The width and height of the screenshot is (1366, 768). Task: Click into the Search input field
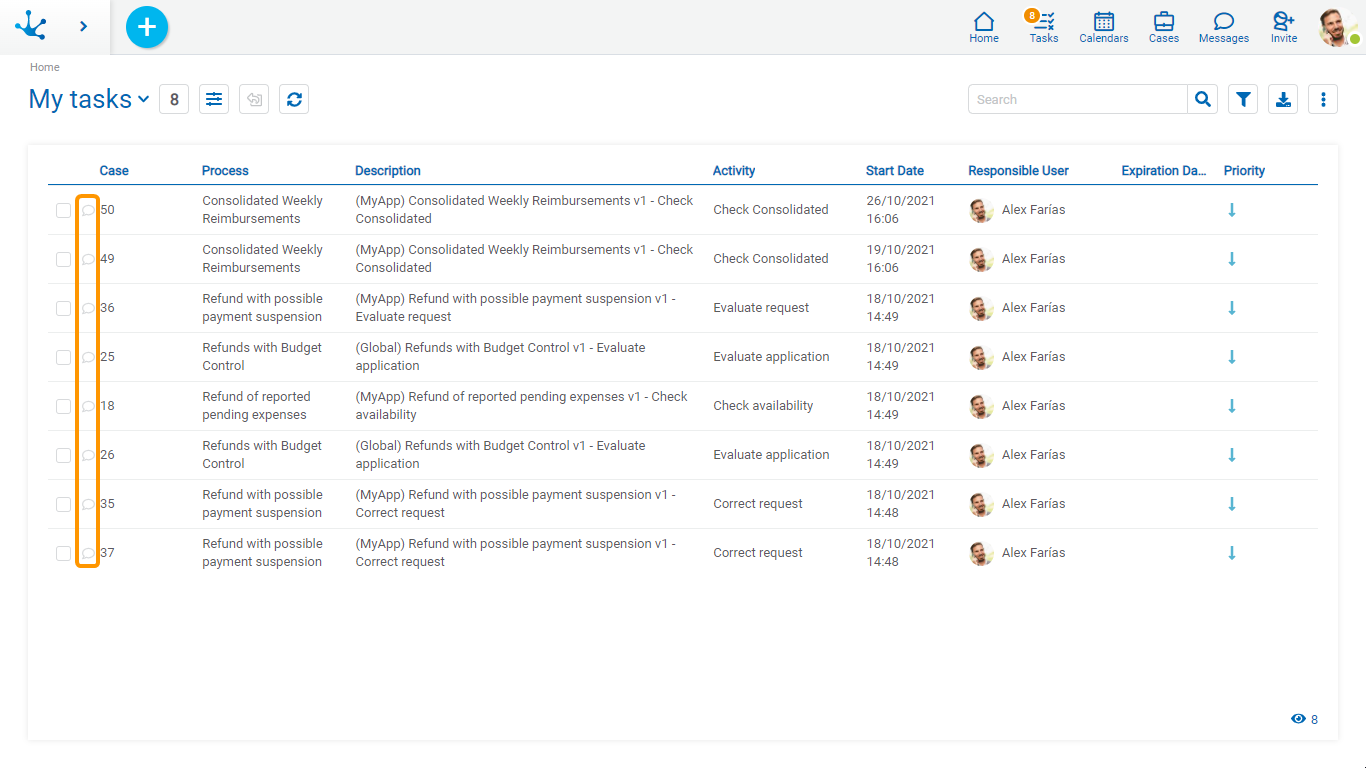1077,99
